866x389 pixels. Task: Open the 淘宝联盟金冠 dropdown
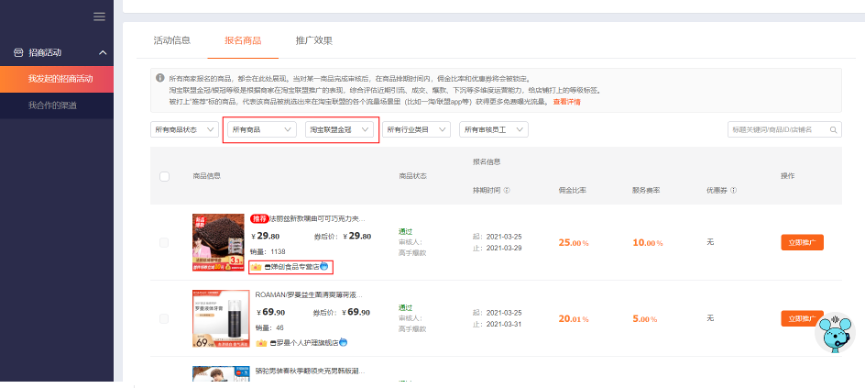(339, 129)
